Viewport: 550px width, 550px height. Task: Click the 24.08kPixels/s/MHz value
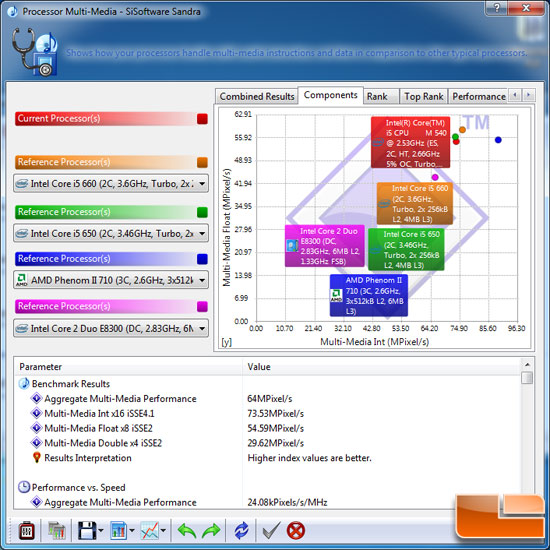click(x=287, y=502)
